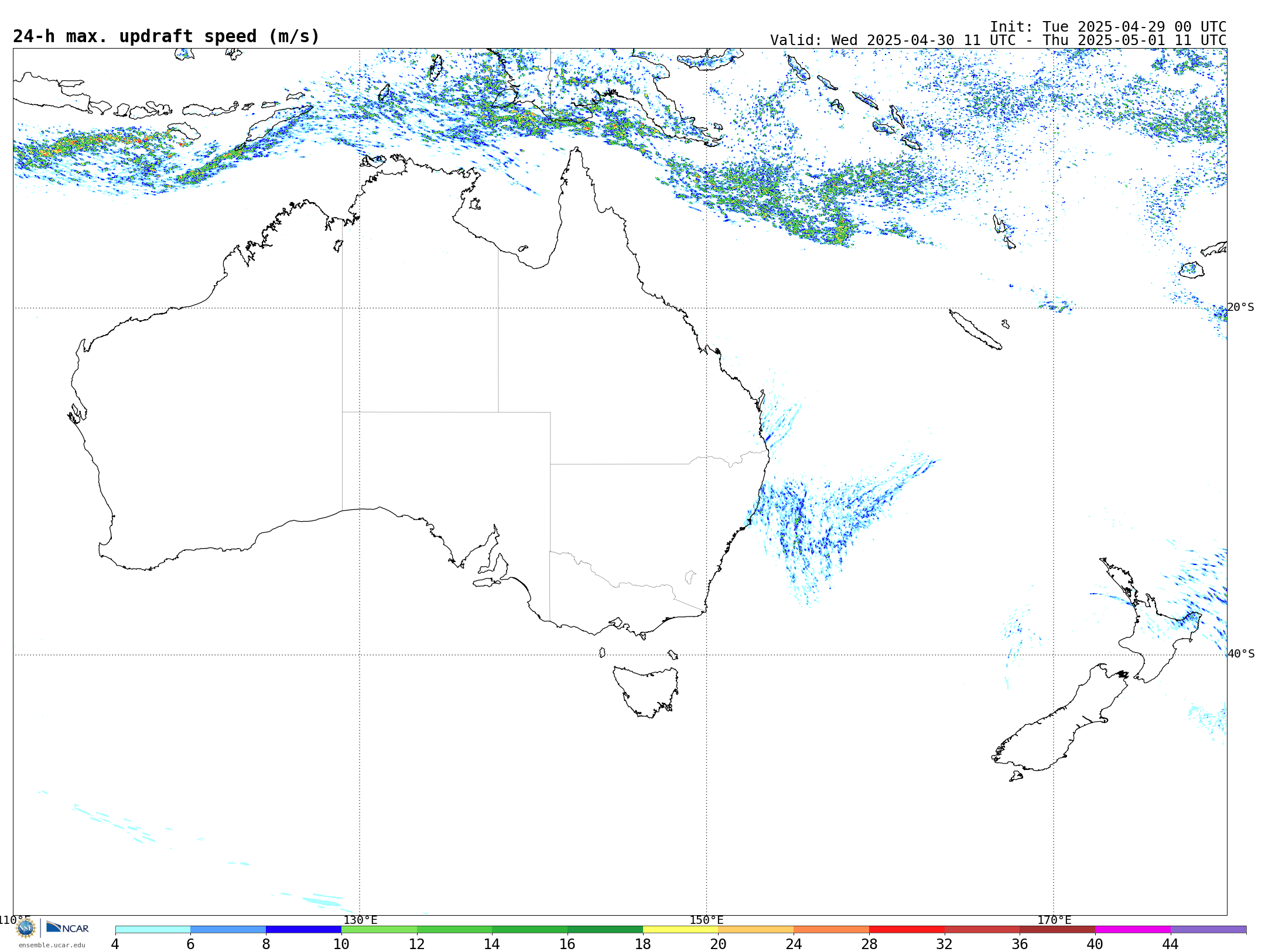1265x952 pixels.
Task: Pick the magenta 40–44 colorbar swatch
Action: (1133, 930)
